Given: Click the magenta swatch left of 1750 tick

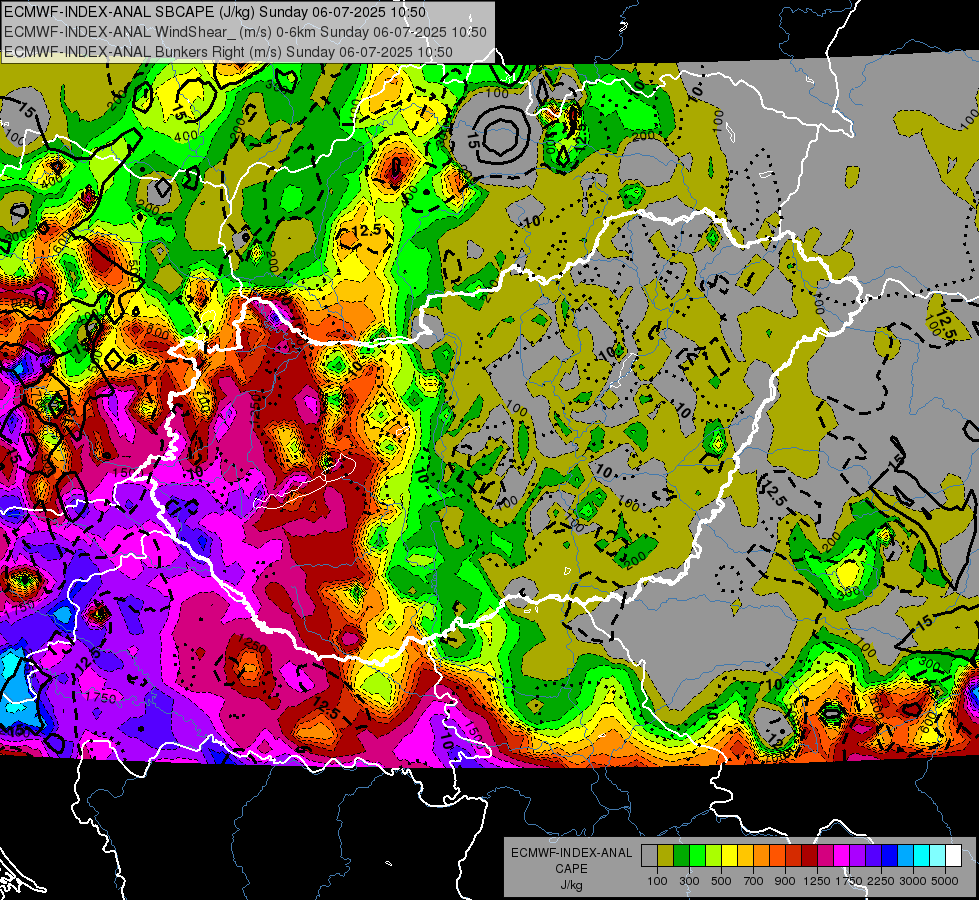Looking at the screenshot, I should tap(842, 856).
